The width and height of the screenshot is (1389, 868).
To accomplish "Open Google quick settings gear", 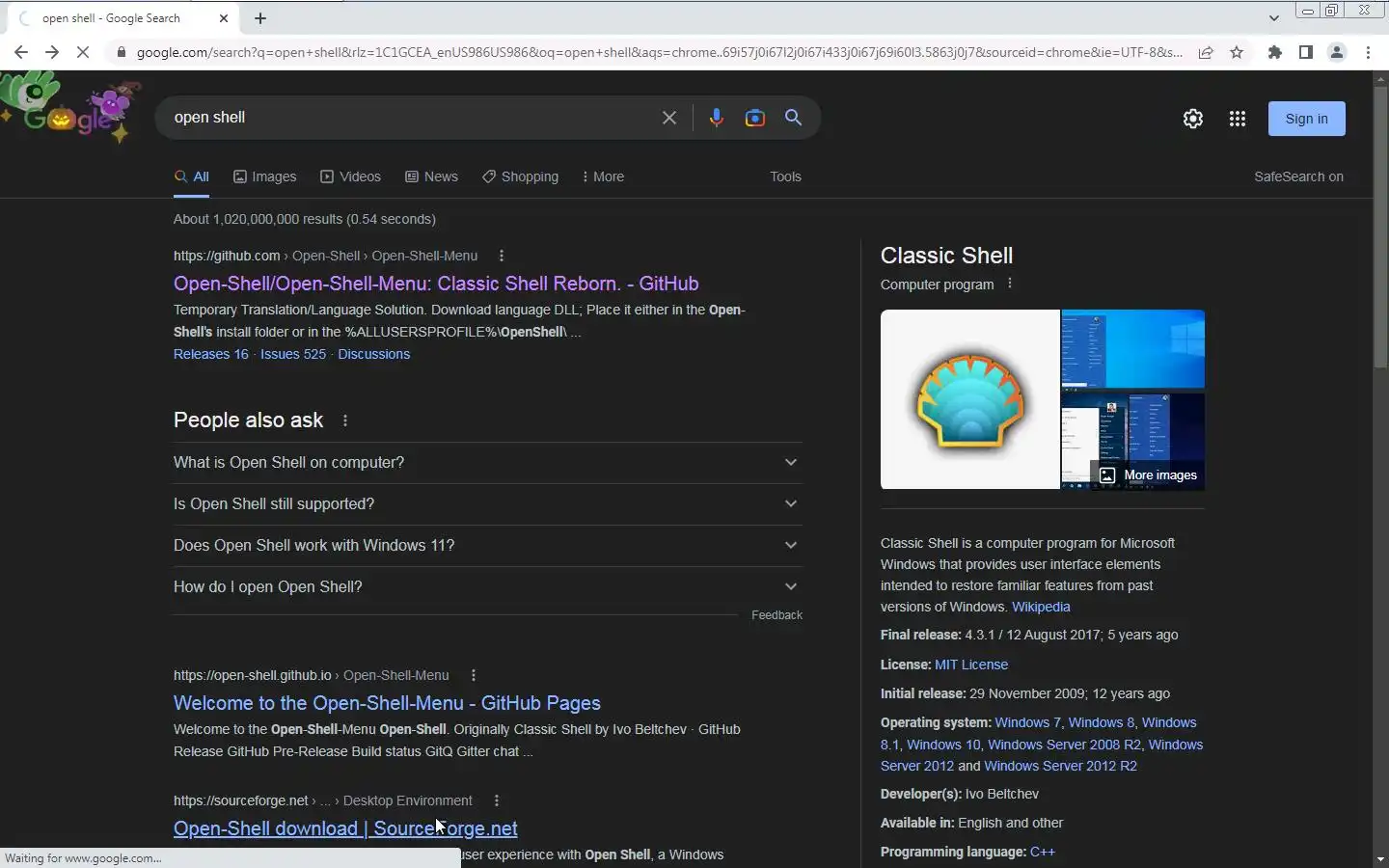I will pyautogui.click(x=1193, y=119).
